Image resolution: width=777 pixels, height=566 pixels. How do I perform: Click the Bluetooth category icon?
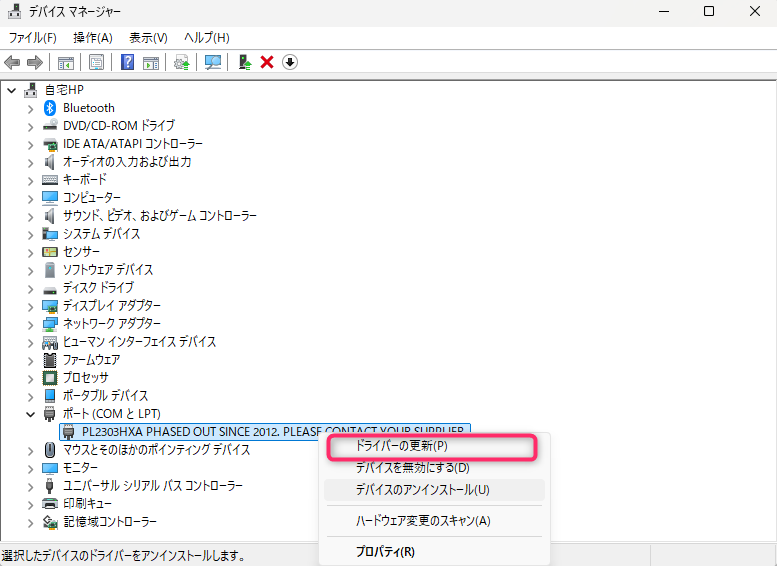pyautogui.click(x=50, y=108)
